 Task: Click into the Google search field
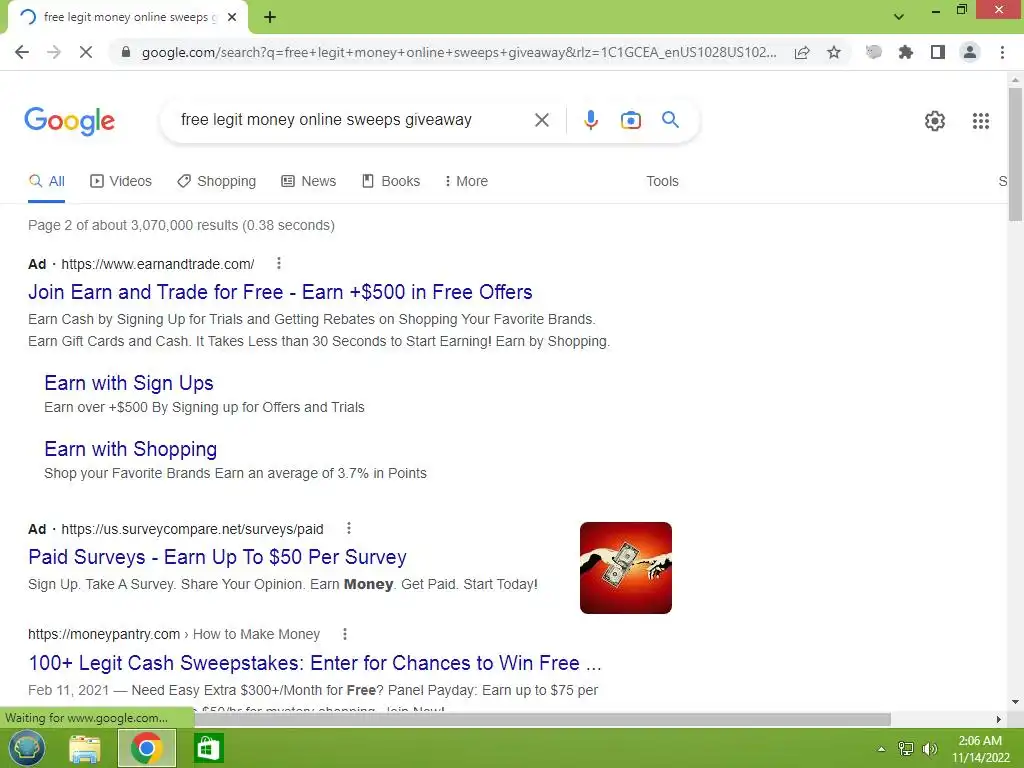pos(353,120)
